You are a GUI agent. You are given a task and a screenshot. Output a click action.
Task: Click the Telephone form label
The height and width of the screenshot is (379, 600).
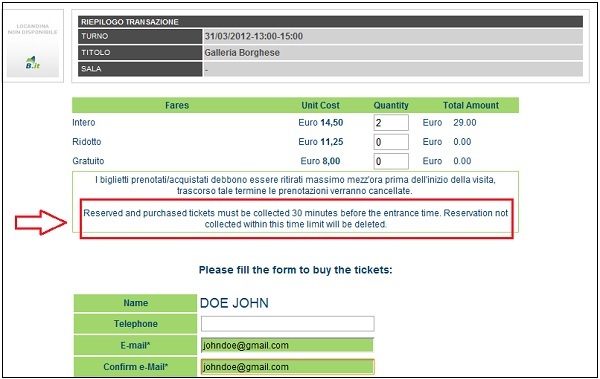point(135,324)
